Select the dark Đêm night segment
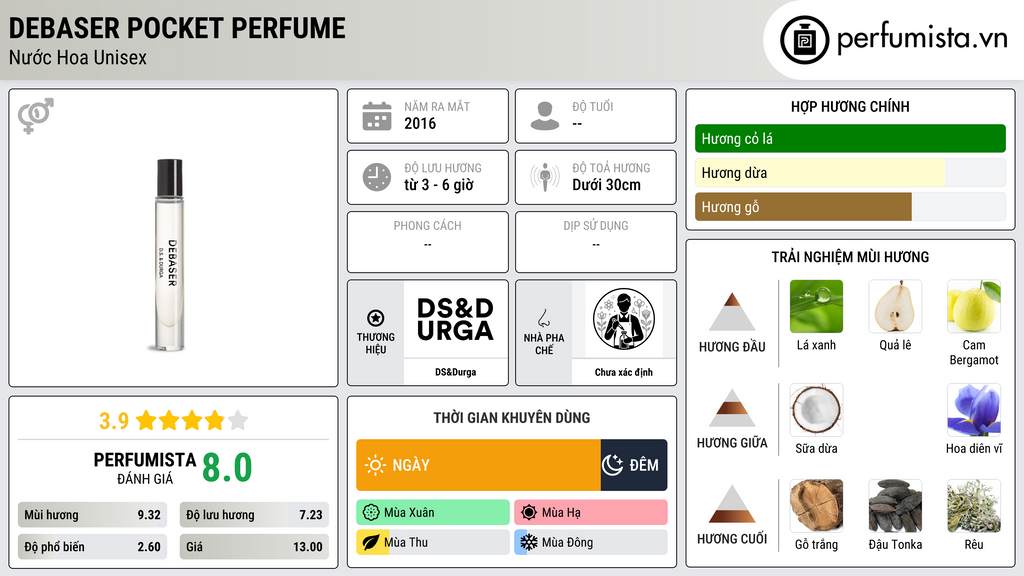Viewport: 1024px width, 576px height. [634, 465]
